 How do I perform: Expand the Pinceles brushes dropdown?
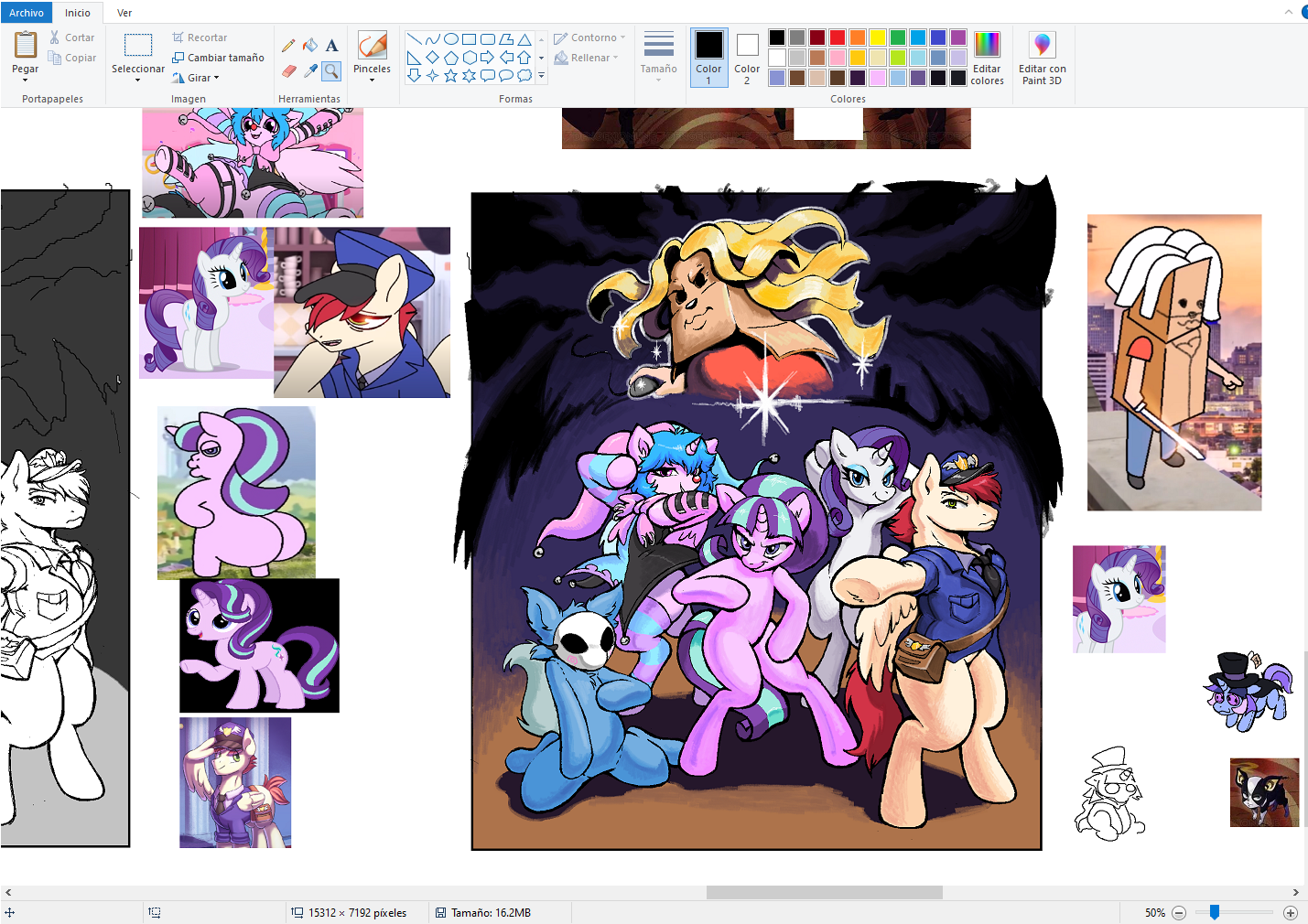372,80
